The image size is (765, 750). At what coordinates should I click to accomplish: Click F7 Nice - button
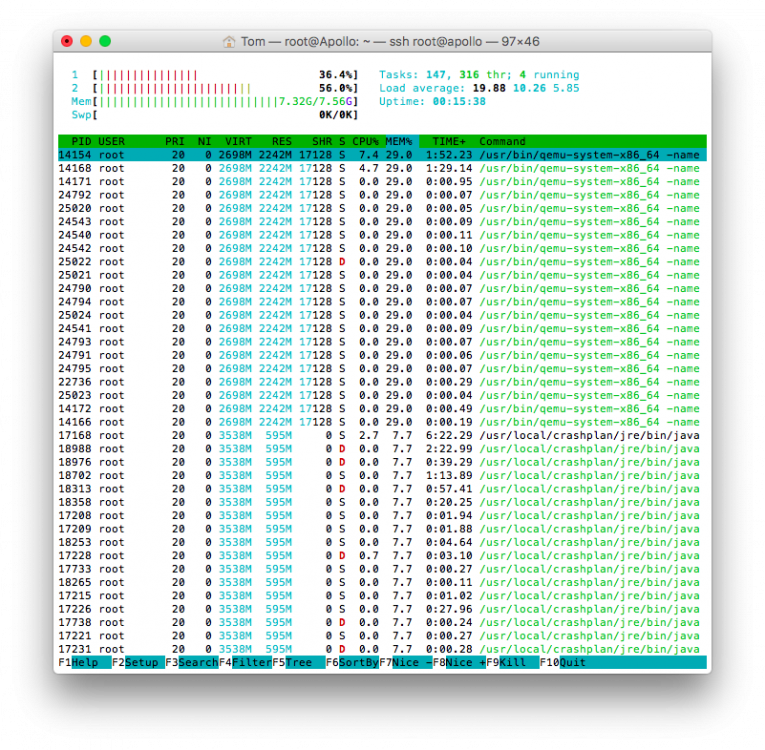tap(405, 662)
